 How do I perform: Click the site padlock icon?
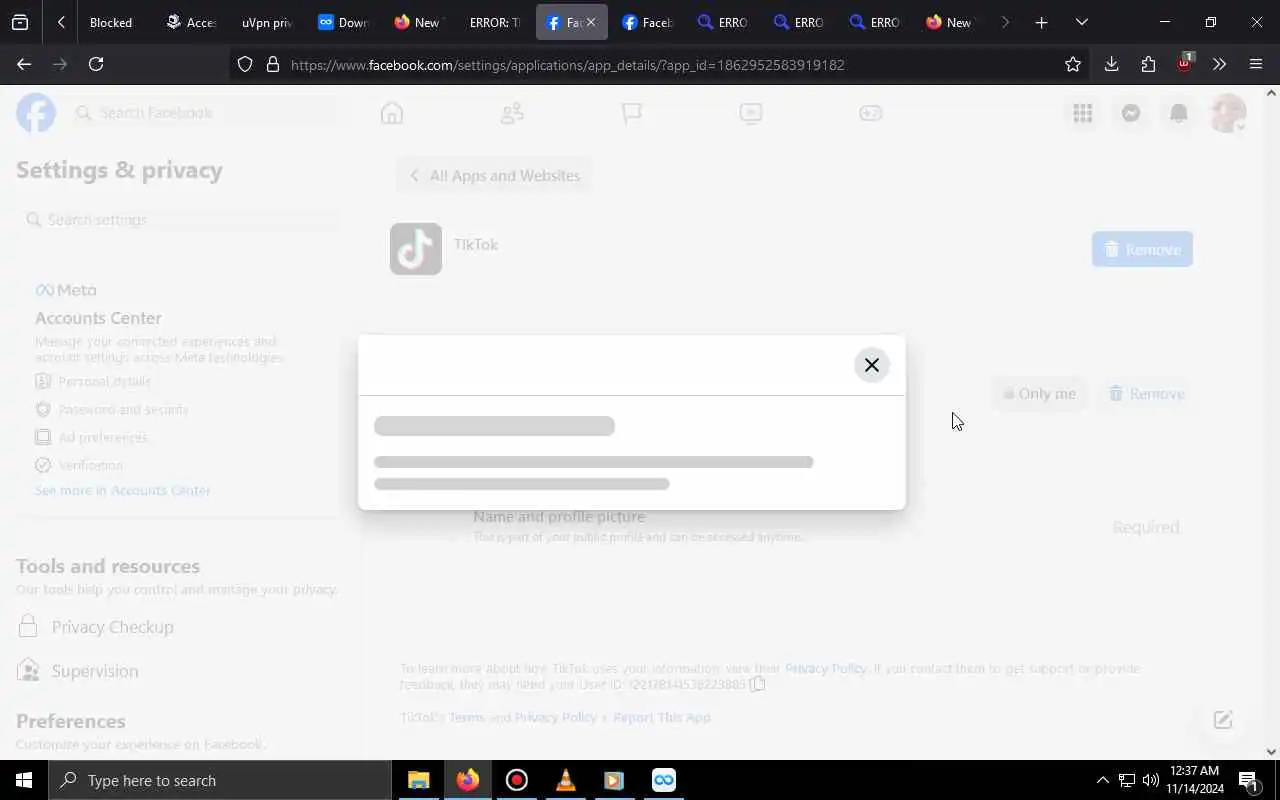(272, 64)
